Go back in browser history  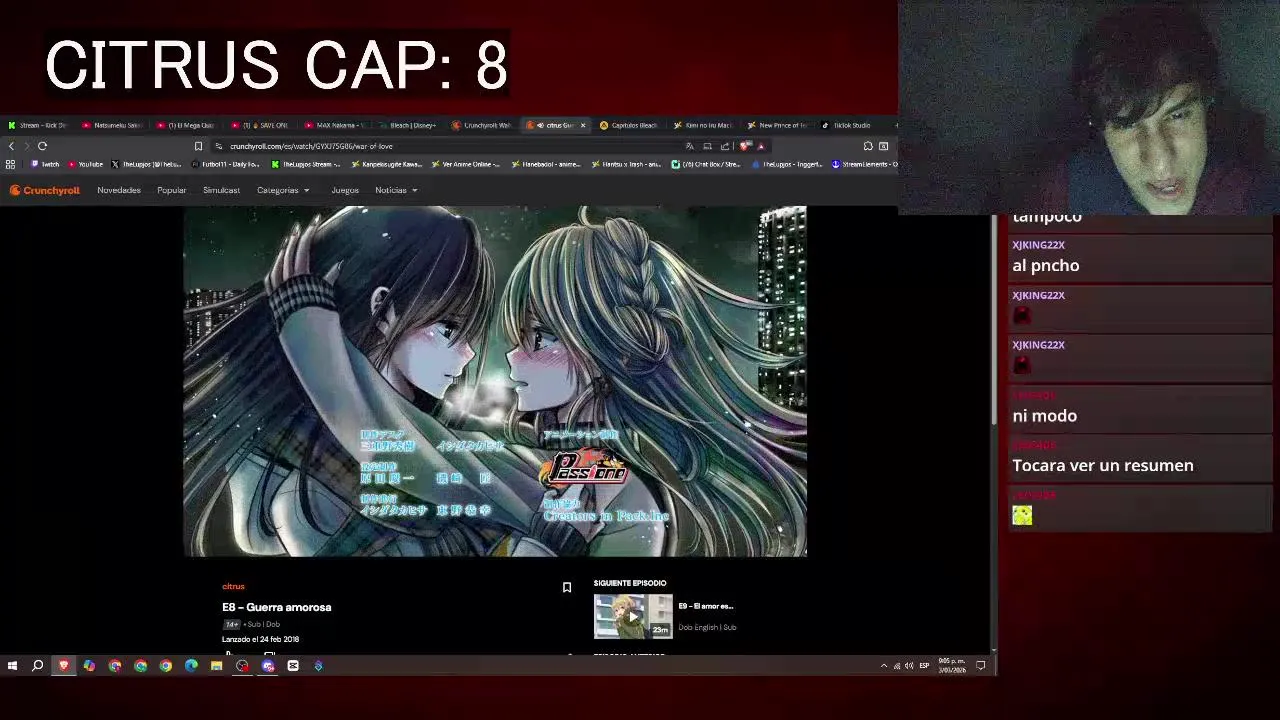point(11,146)
